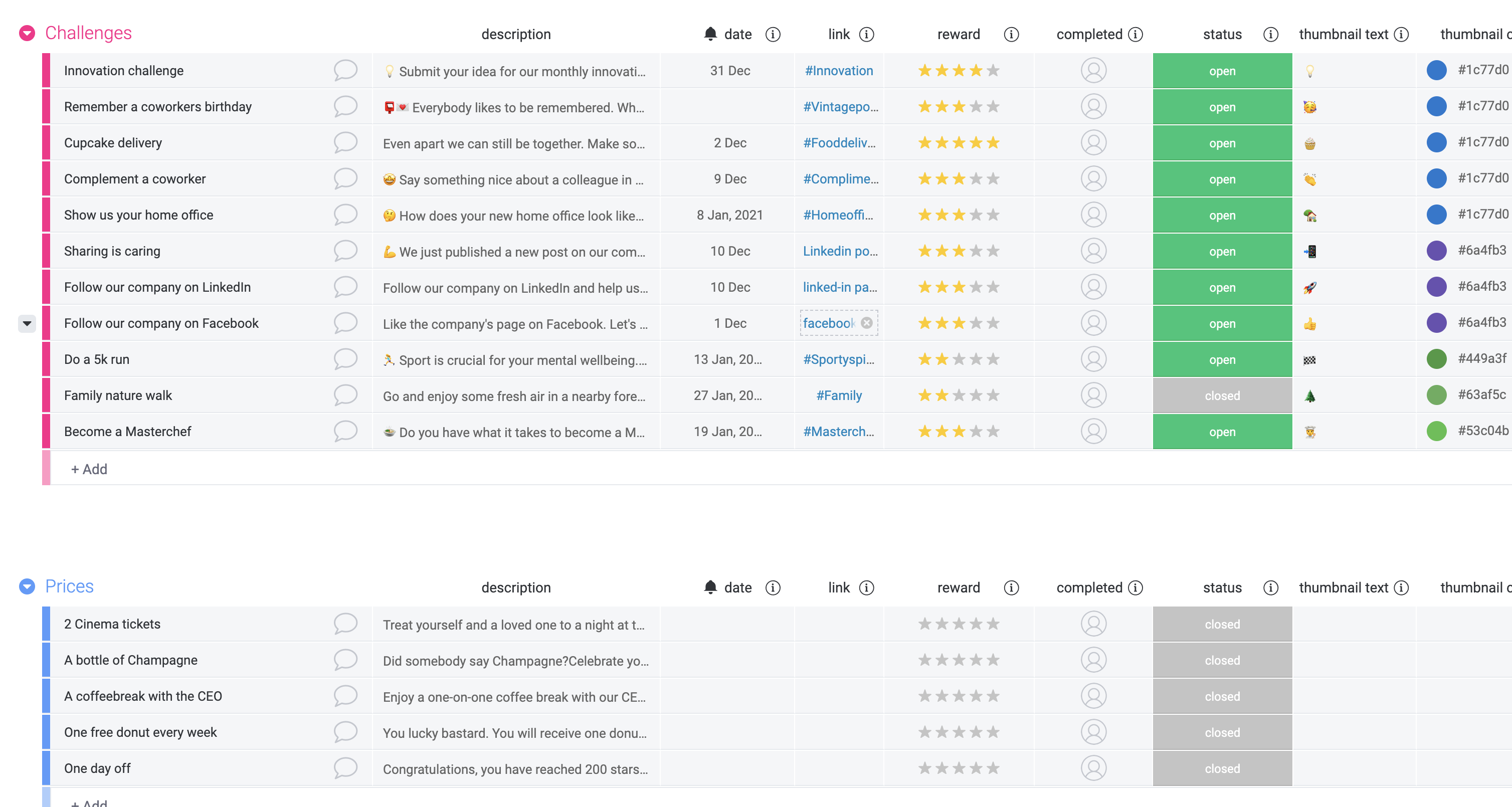Click info icon beside Challenges reward header
This screenshot has width=1512, height=807.
point(1011,35)
